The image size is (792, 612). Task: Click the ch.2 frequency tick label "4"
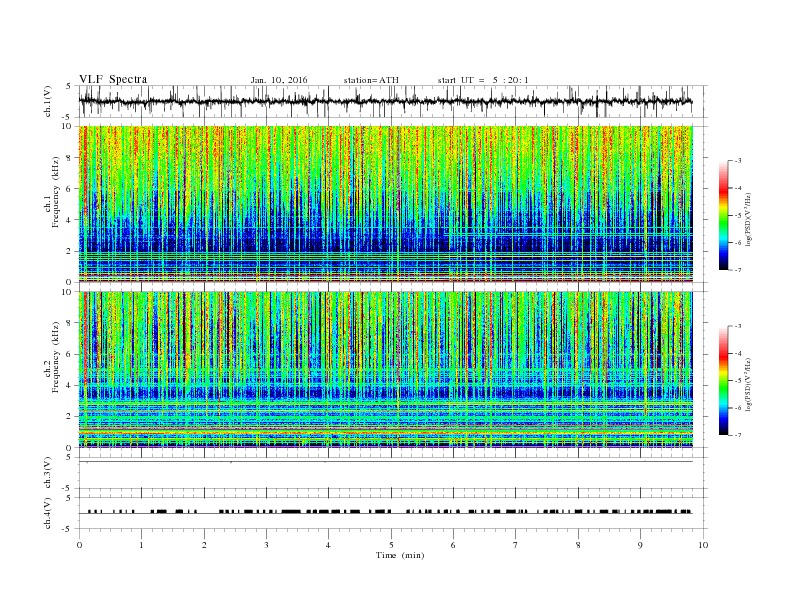pyautogui.click(x=70, y=385)
